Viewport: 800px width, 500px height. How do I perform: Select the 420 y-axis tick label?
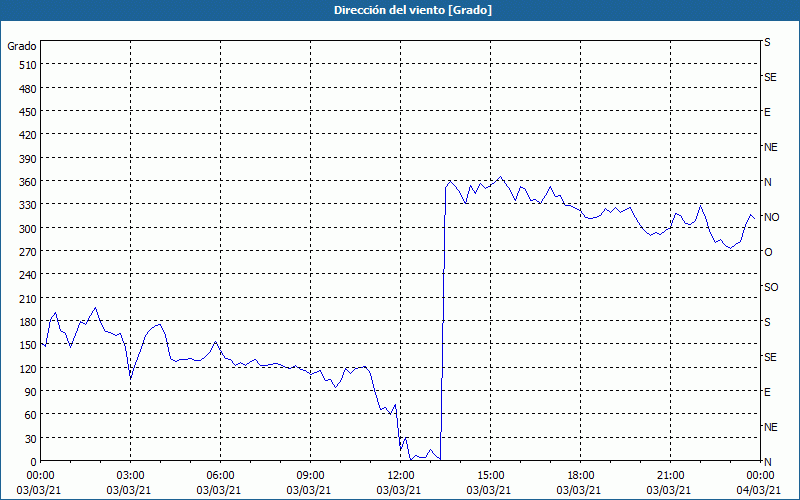tap(28, 136)
